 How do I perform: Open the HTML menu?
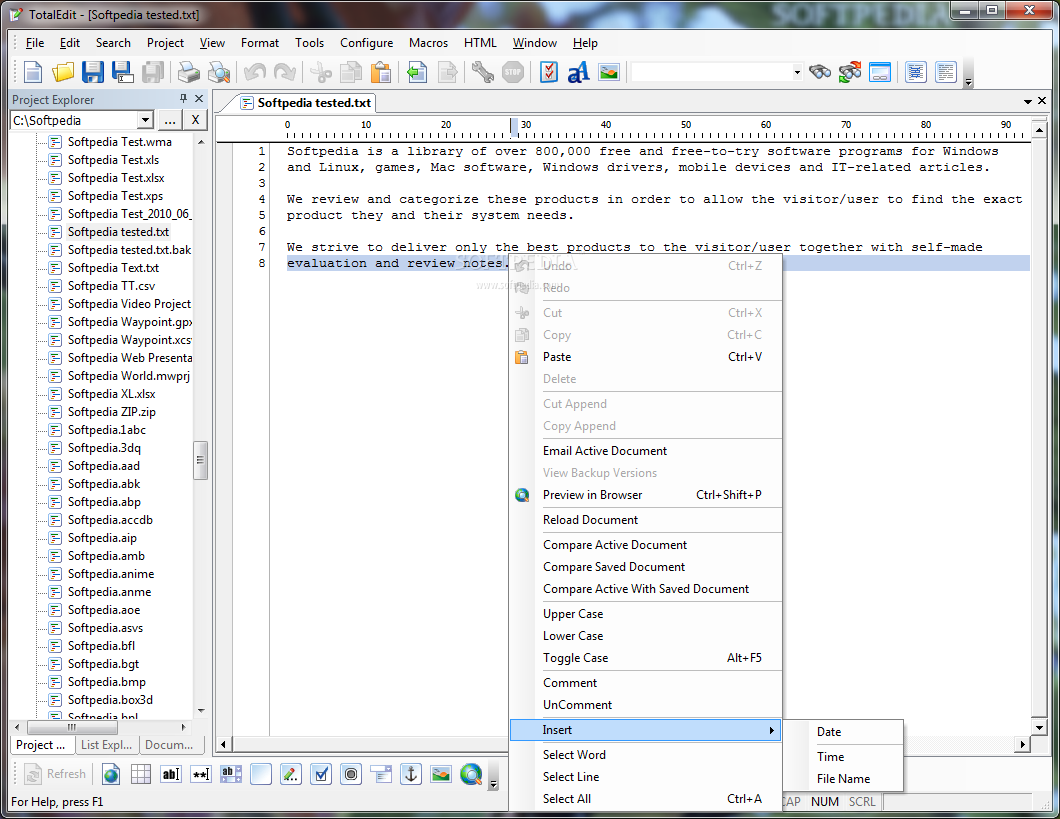click(x=480, y=43)
